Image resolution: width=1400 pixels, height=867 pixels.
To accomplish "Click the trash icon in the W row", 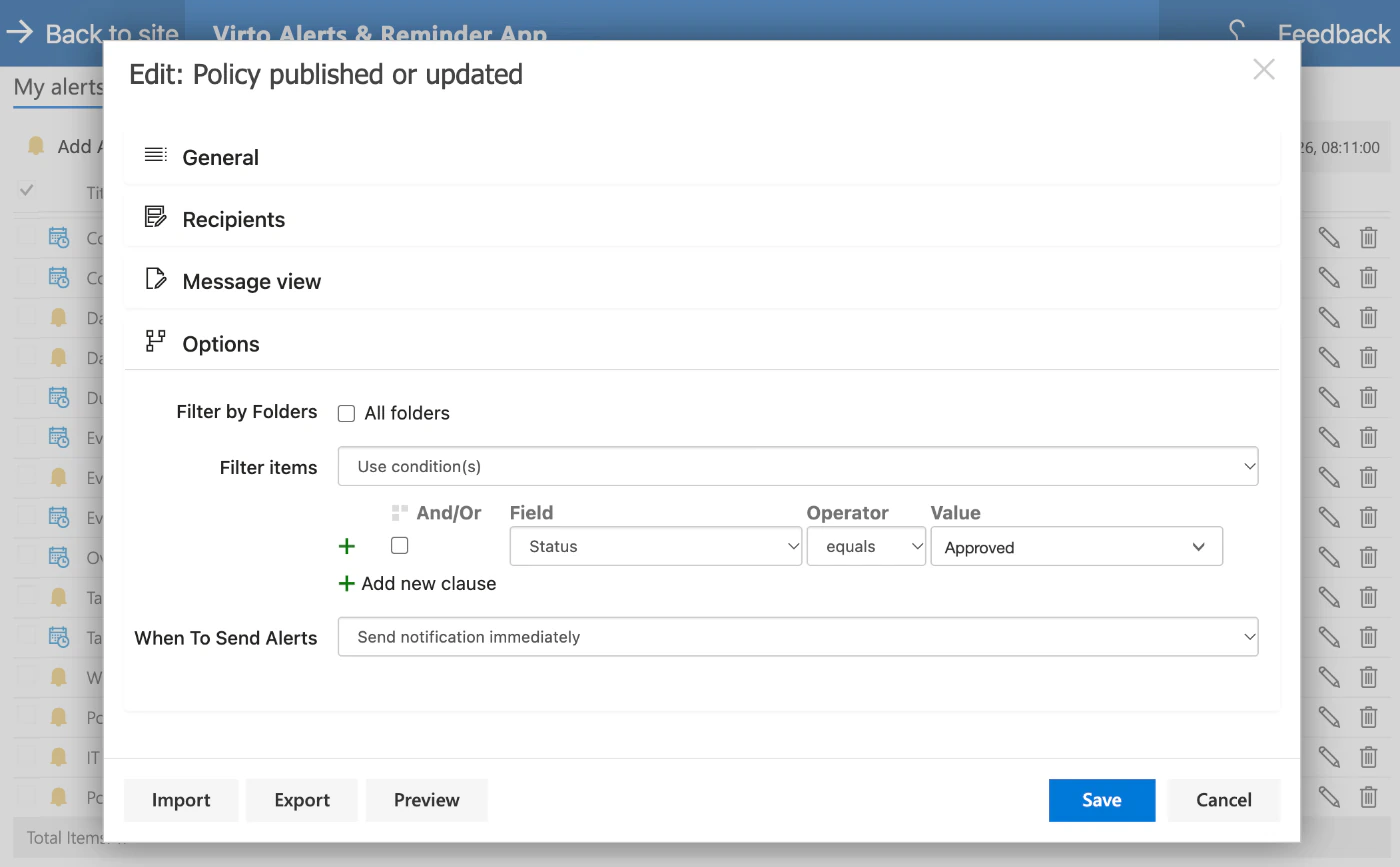I will point(1369,677).
